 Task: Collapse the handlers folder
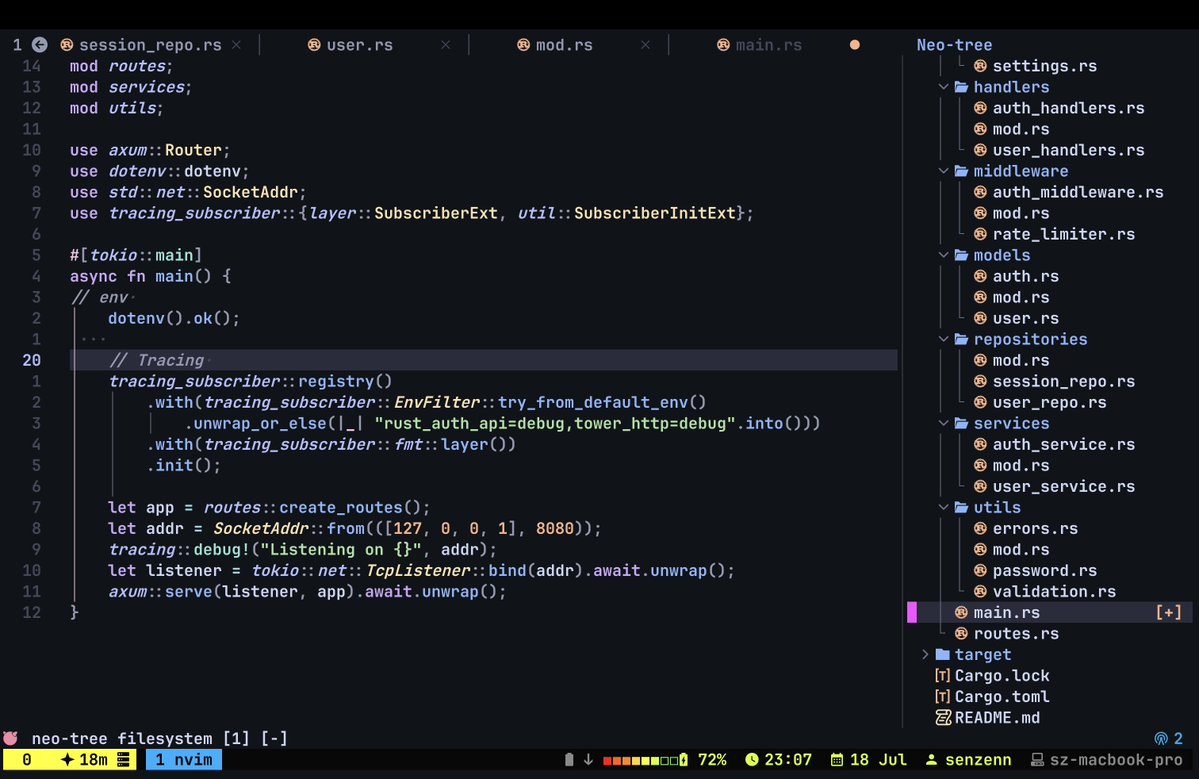pyautogui.click(x=944, y=87)
